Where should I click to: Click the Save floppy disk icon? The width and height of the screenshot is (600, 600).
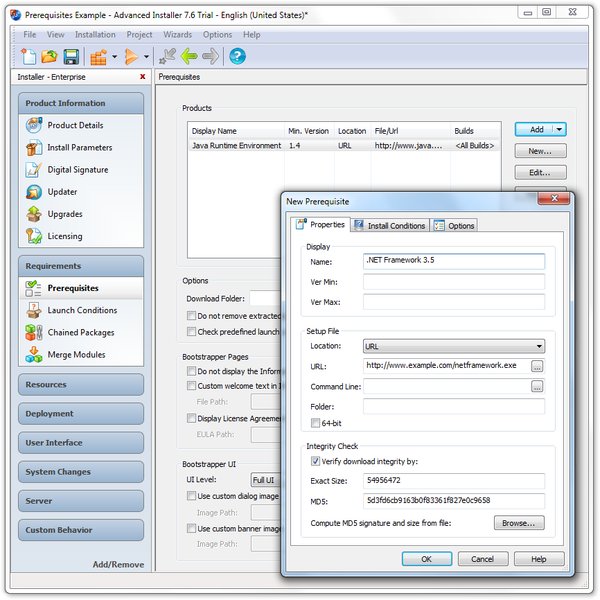71,57
